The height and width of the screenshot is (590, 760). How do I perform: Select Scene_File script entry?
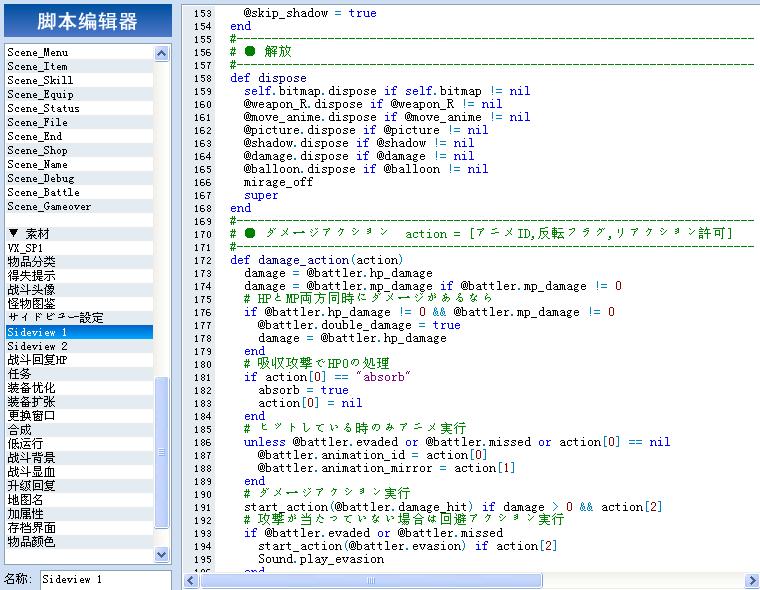(x=79, y=123)
